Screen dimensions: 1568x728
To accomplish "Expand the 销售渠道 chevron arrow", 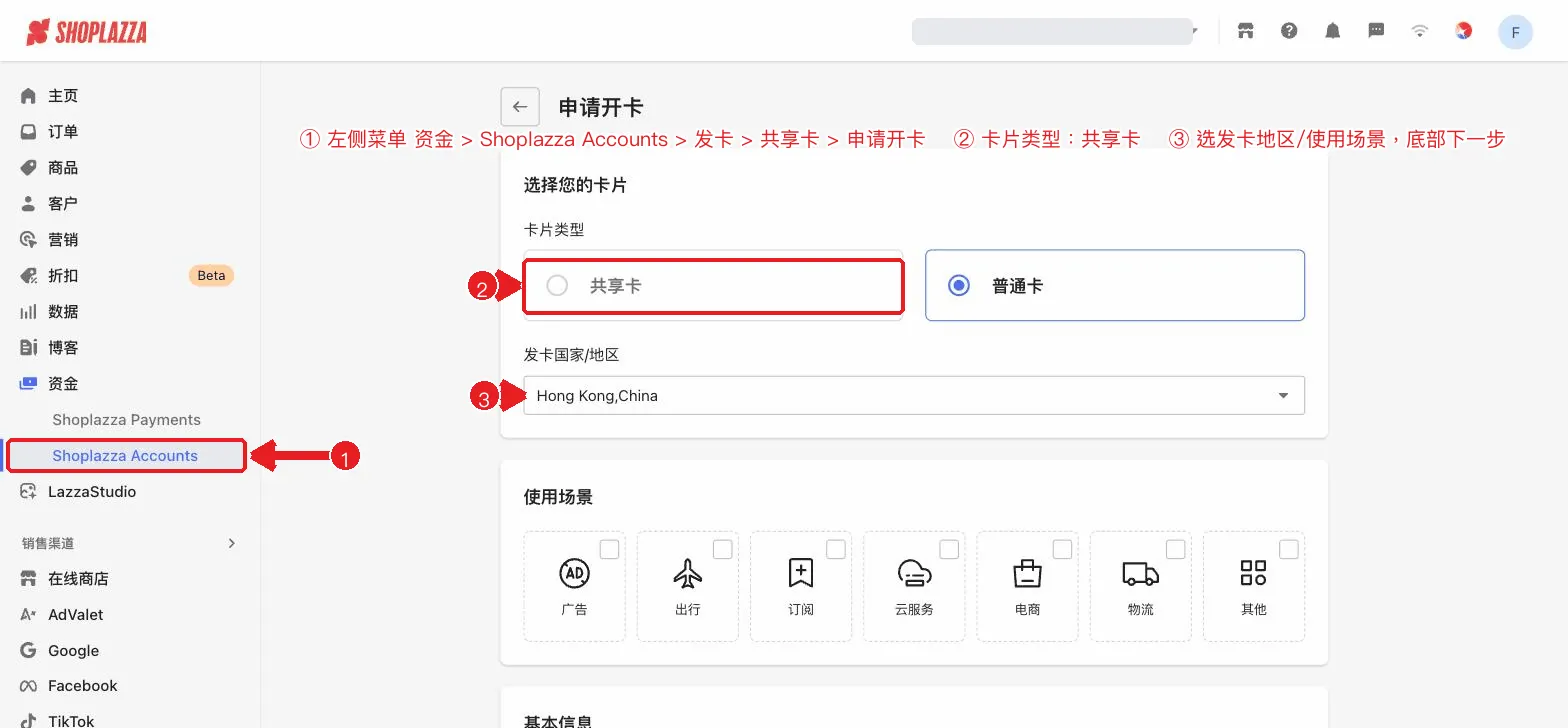I will click(232, 543).
